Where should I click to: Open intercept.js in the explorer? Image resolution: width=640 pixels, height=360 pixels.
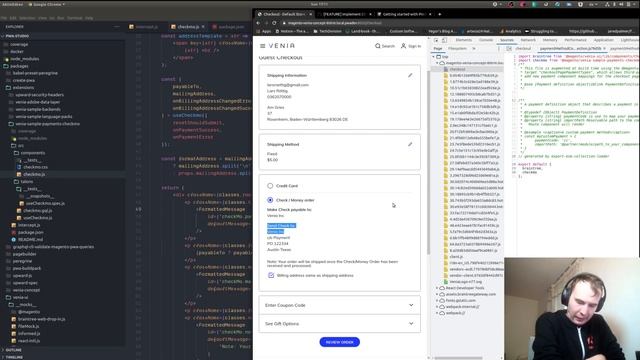pyautogui.click(x=29, y=225)
